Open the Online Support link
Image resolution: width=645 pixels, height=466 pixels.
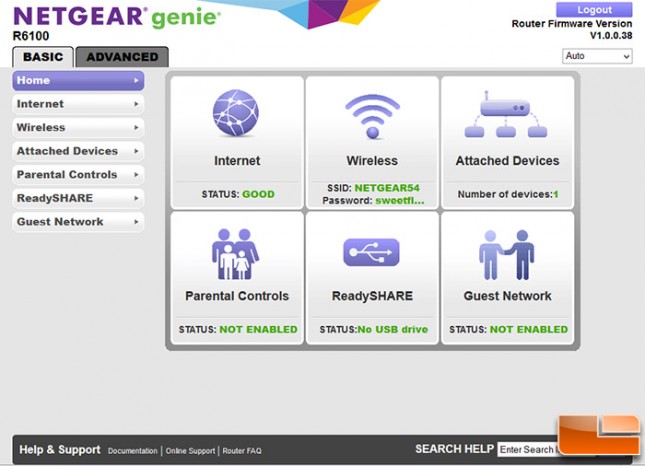(x=190, y=451)
